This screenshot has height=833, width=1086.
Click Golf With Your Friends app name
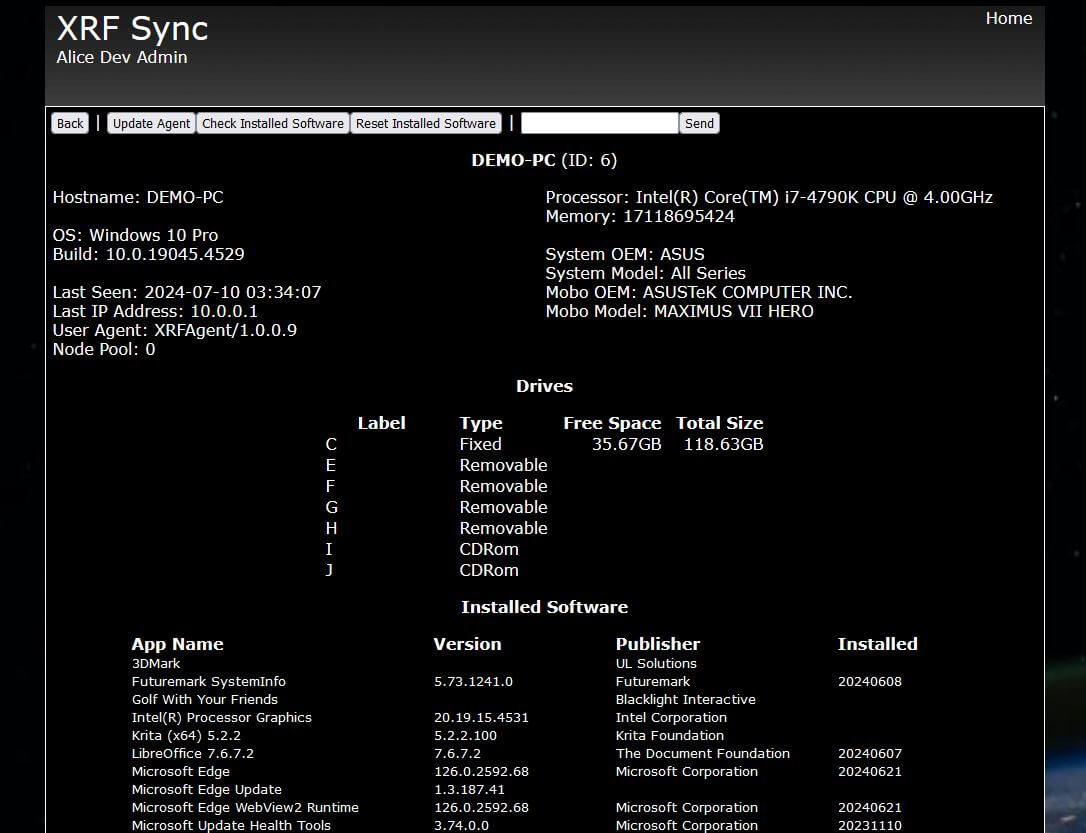(x=204, y=699)
